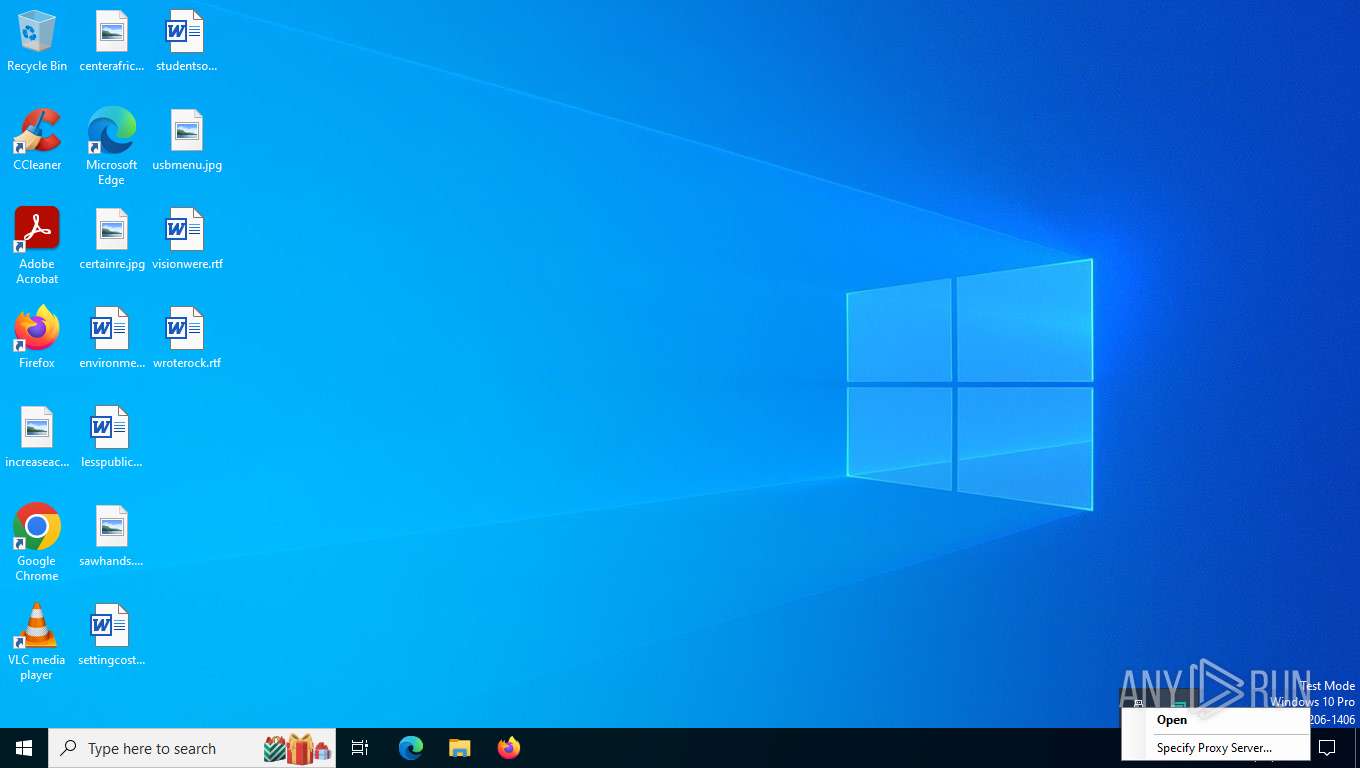Launch Firefox from the taskbar

(x=509, y=748)
